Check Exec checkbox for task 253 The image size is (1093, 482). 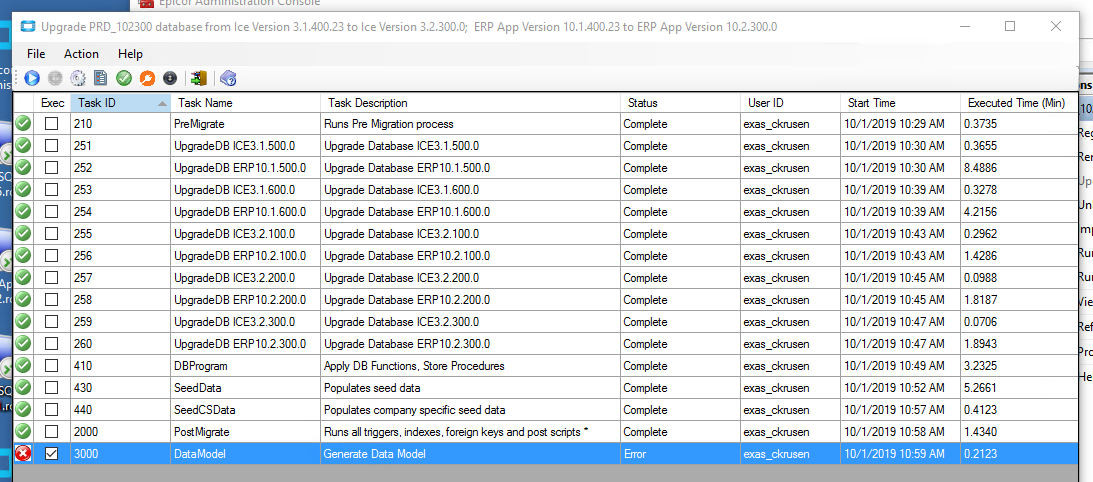pos(52,190)
